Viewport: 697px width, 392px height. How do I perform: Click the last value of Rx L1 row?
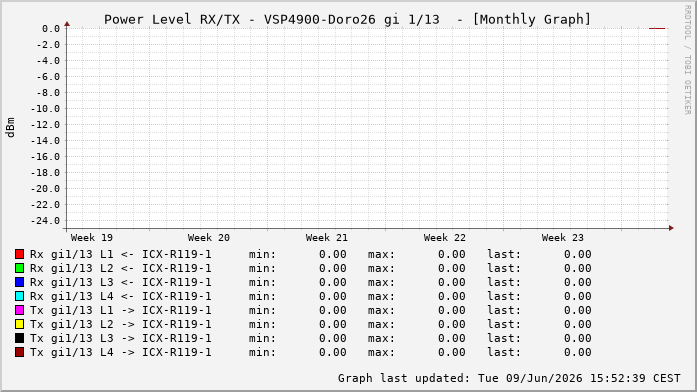tap(577, 254)
